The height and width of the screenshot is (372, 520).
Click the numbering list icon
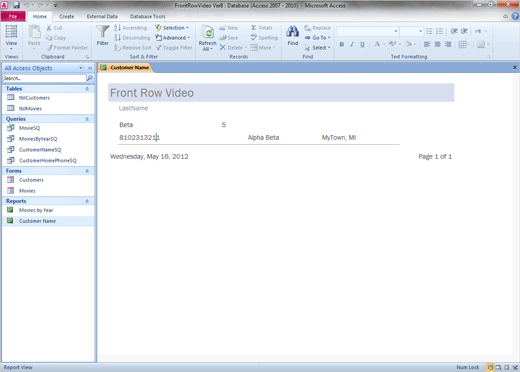(439, 31)
